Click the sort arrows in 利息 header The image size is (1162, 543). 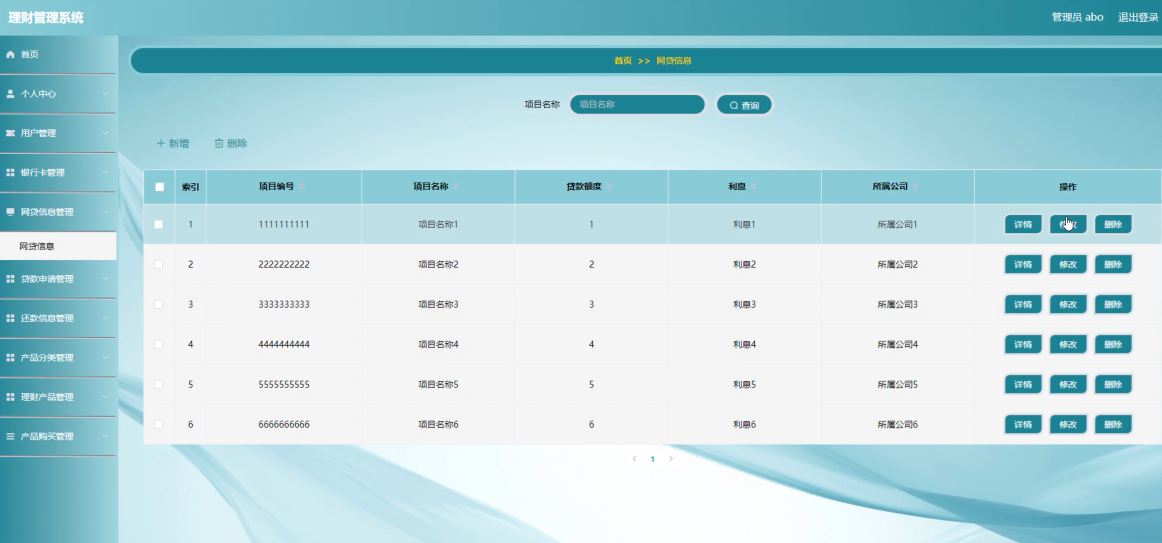754,187
